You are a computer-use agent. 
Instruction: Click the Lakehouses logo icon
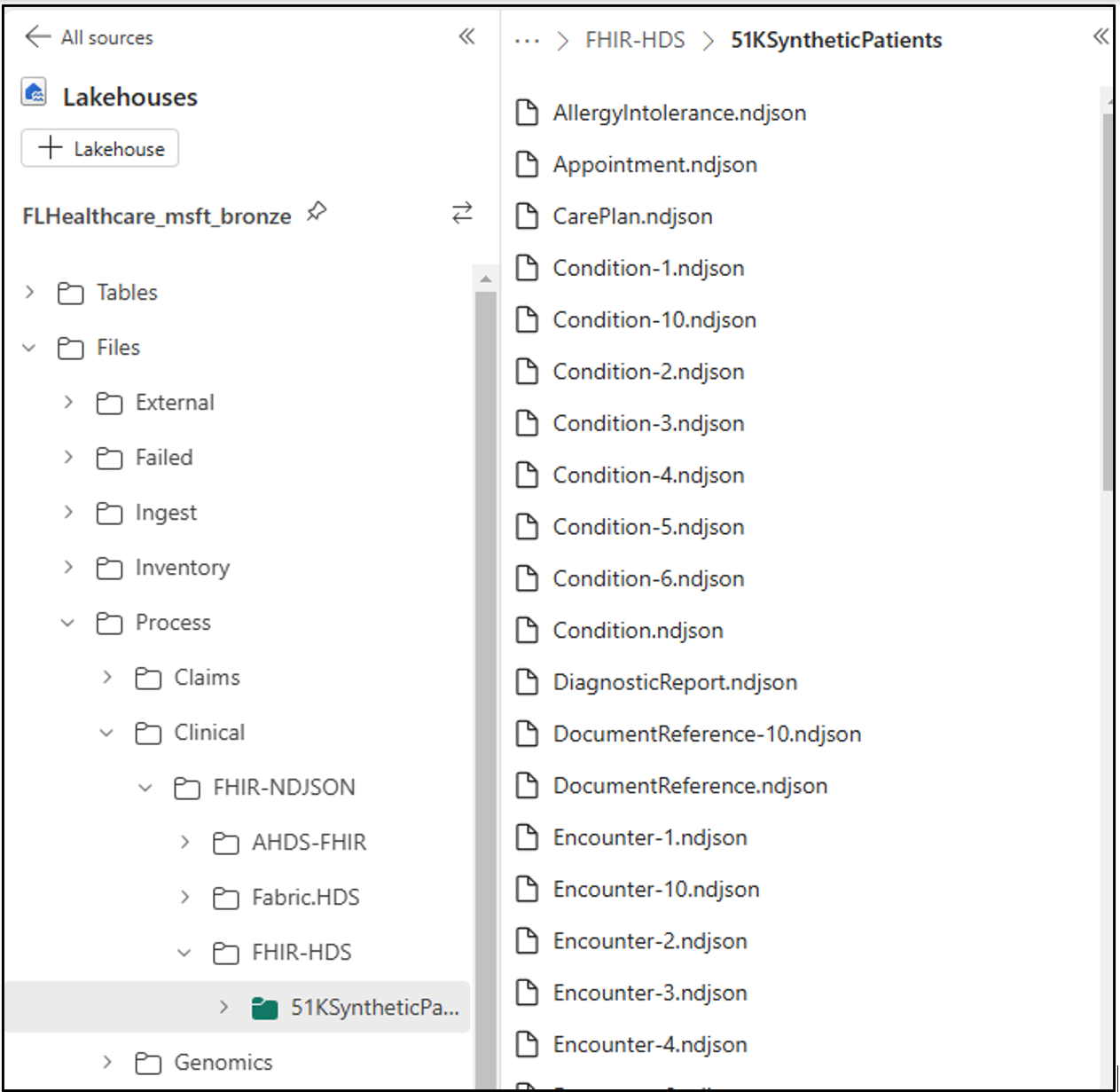(x=35, y=92)
